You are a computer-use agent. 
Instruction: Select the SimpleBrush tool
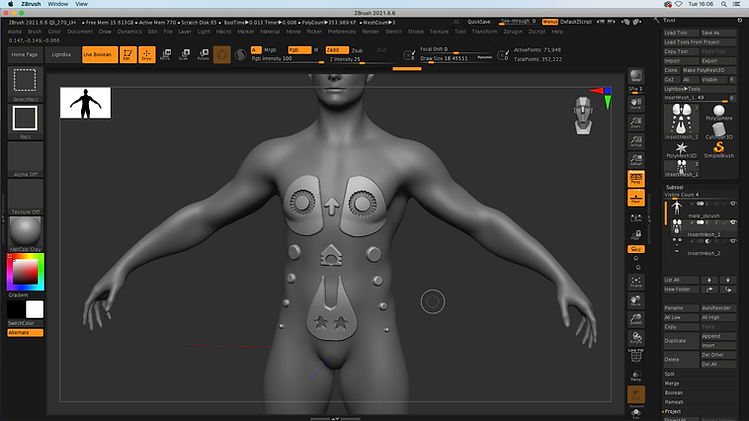719,150
